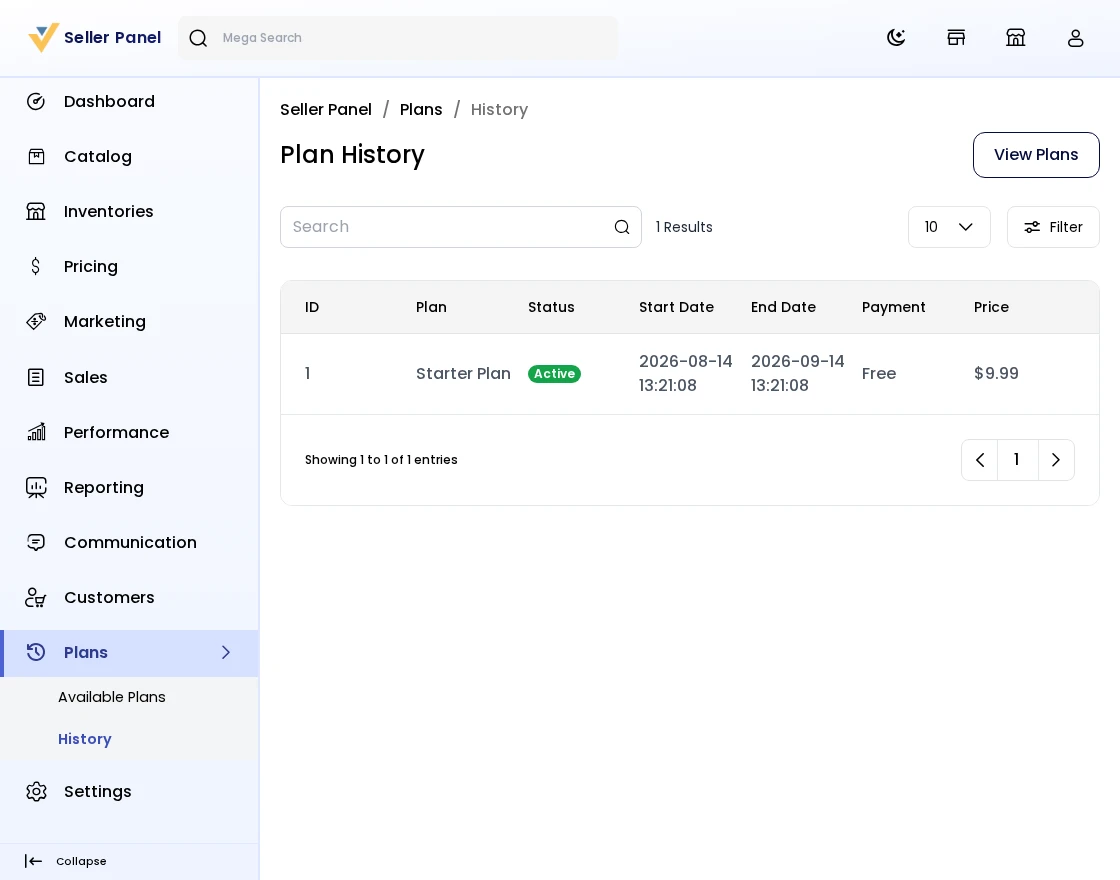Click the Performance chart icon
The width and height of the screenshot is (1120, 880).
click(36, 432)
